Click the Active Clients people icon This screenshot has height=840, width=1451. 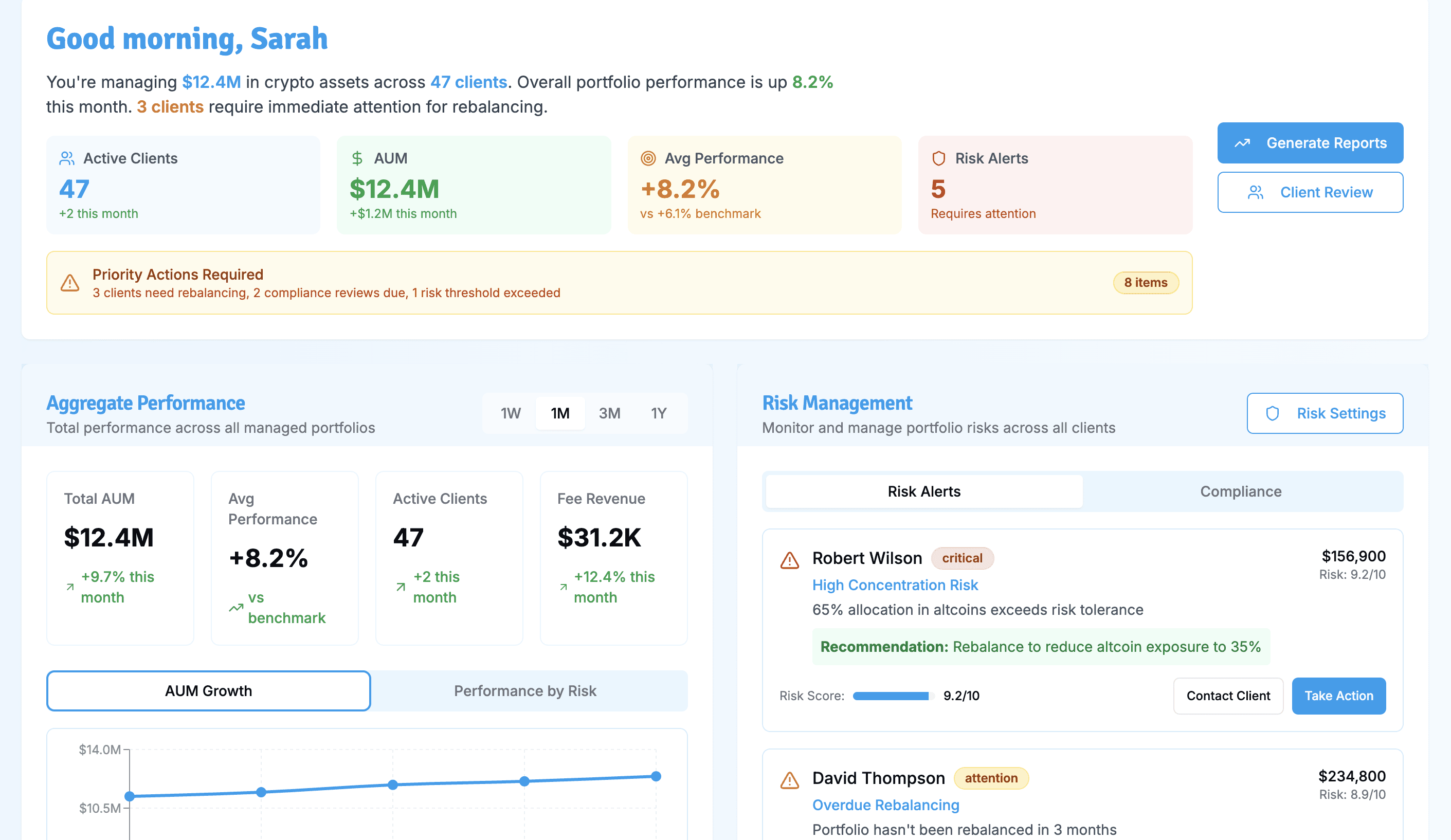pos(67,158)
